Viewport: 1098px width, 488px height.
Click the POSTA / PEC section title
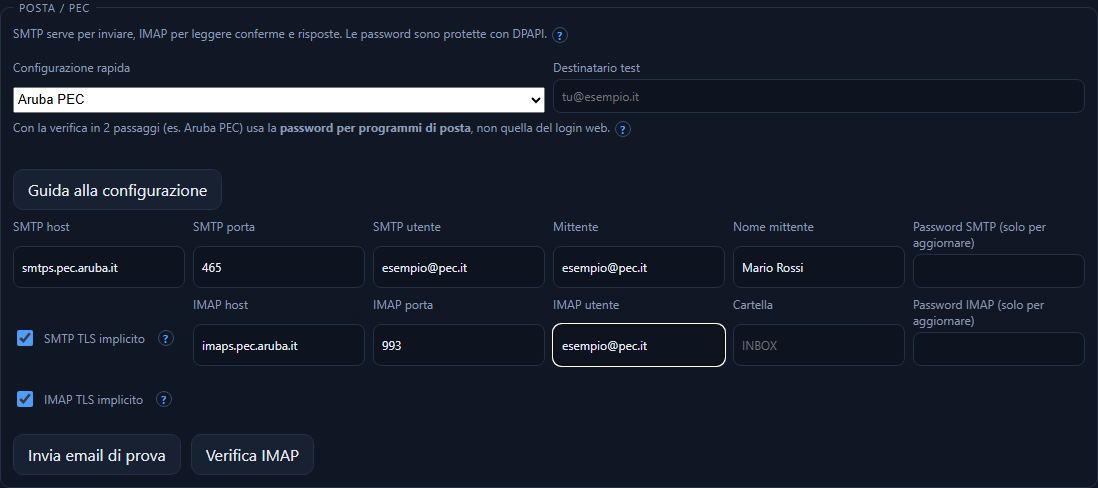tap(54, 8)
